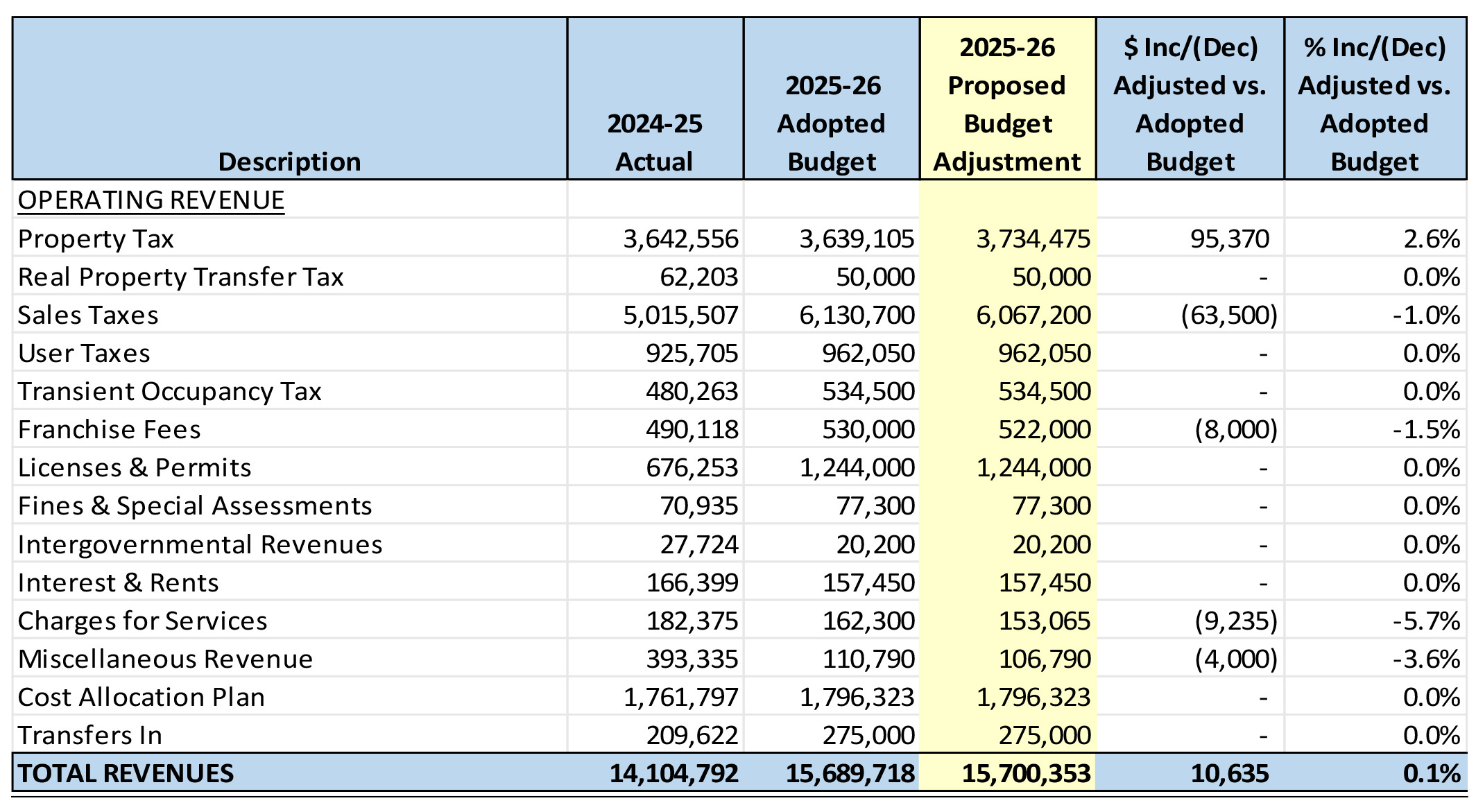This screenshot has width=1476, height=812.
Task: Select Property Tax increase value 95,370
Action: click(1229, 239)
